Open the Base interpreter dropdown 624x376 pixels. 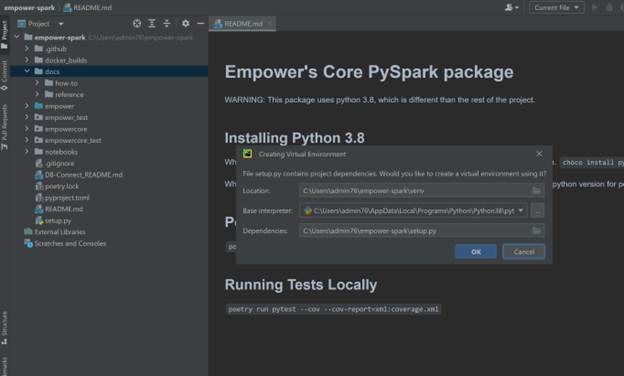tap(521, 210)
